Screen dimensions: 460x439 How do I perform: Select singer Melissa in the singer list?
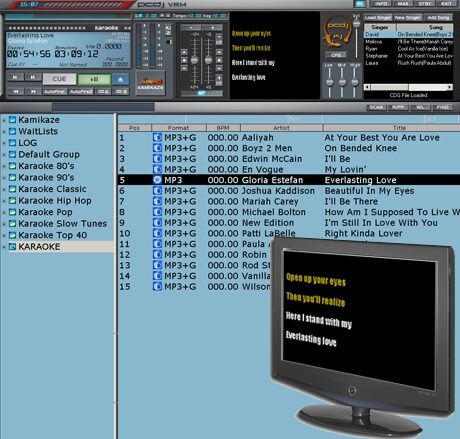pyautogui.click(x=408, y=42)
